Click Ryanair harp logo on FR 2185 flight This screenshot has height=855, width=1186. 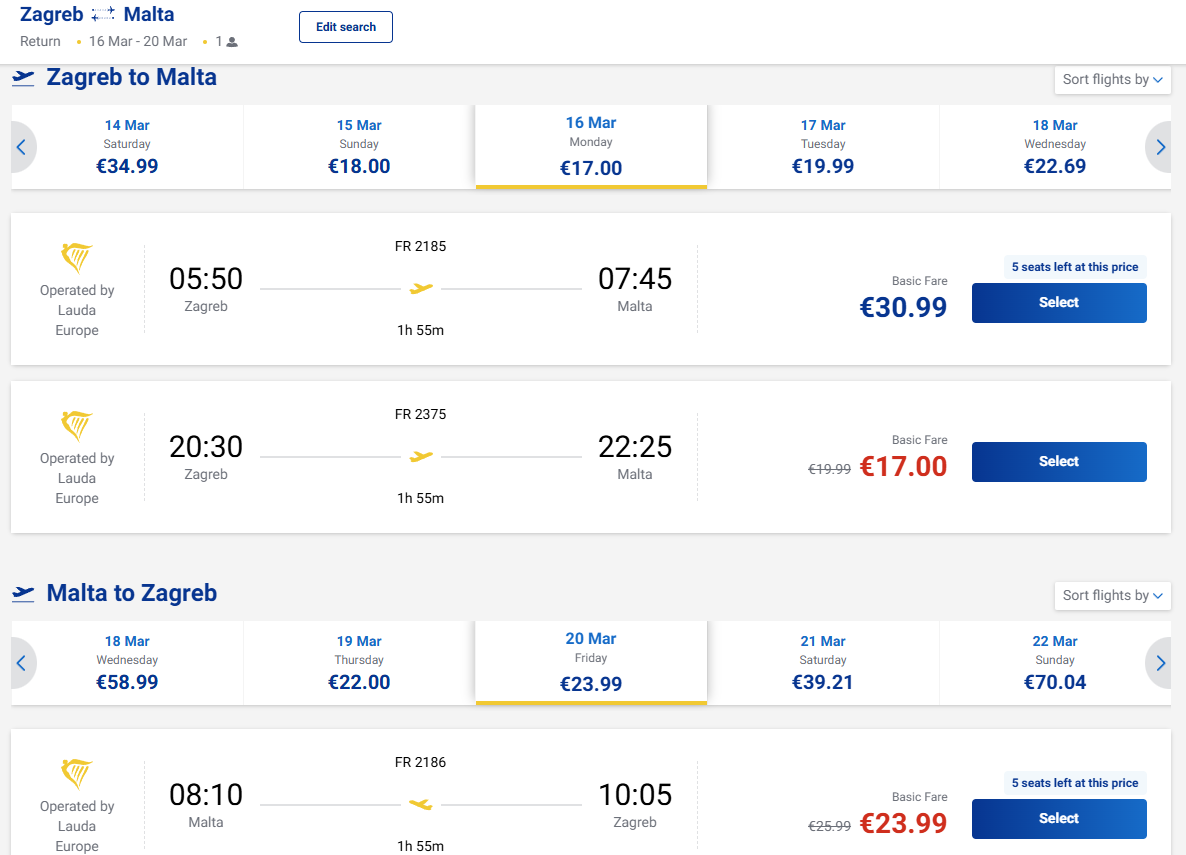[77, 259]
